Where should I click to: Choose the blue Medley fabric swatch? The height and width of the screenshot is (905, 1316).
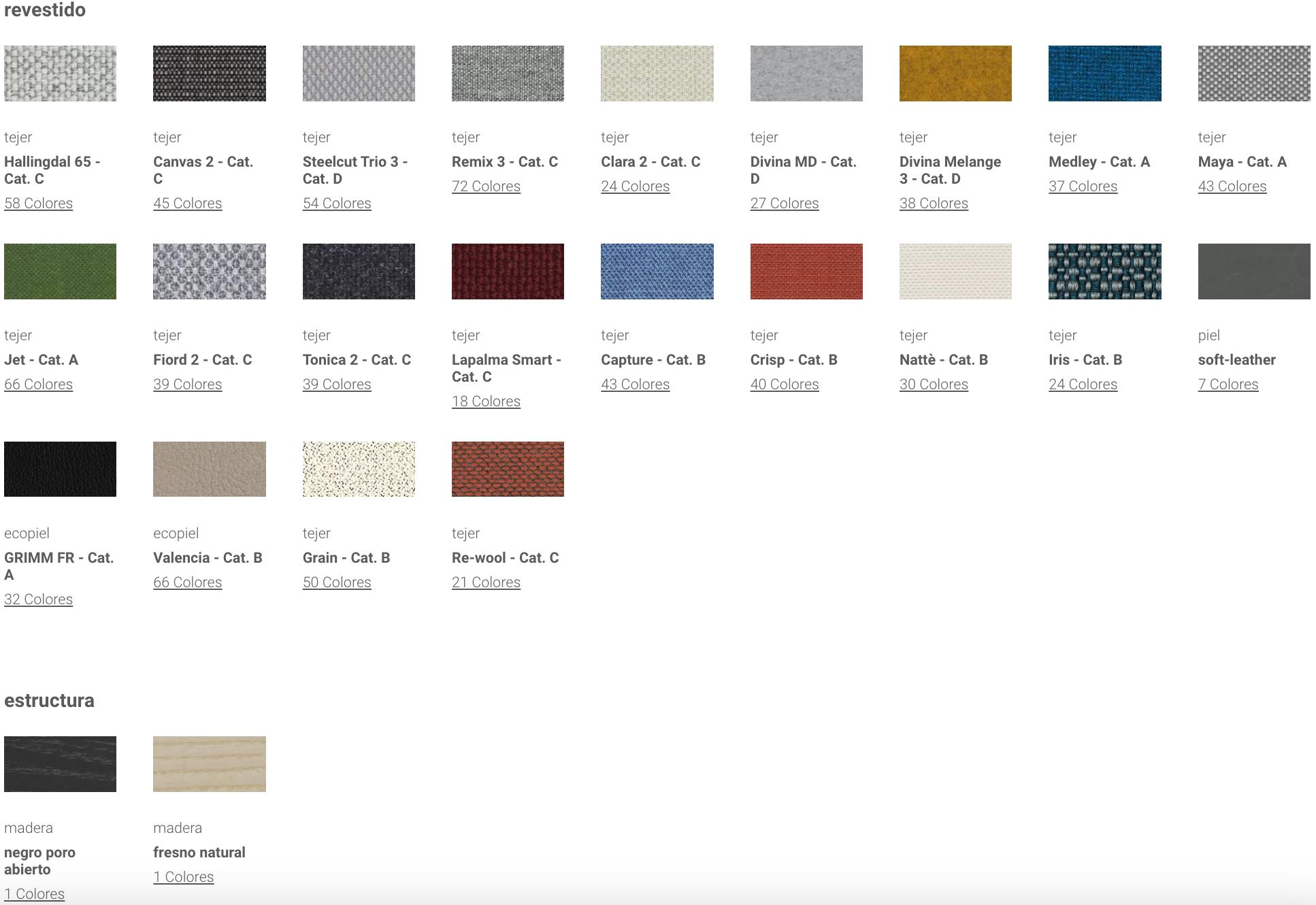(1104, 73)
